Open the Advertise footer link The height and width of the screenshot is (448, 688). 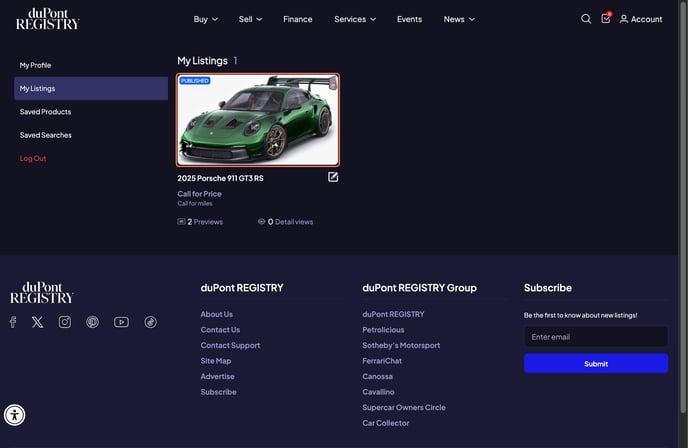coord(218,376)
